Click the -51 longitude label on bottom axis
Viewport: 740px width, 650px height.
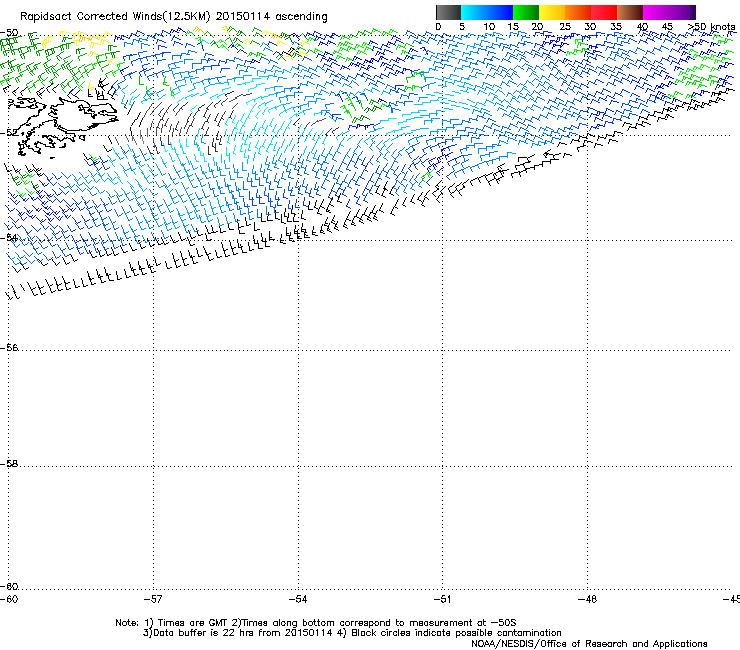443,599
